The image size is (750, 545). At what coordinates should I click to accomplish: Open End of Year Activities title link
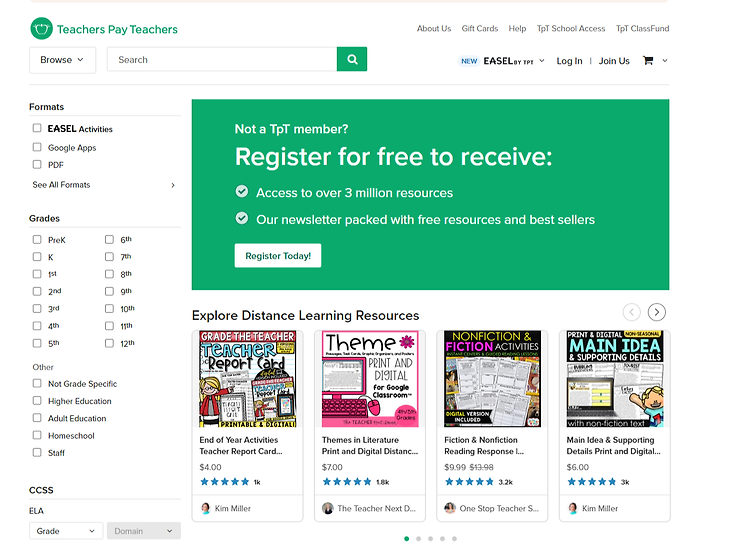point(241,445)
